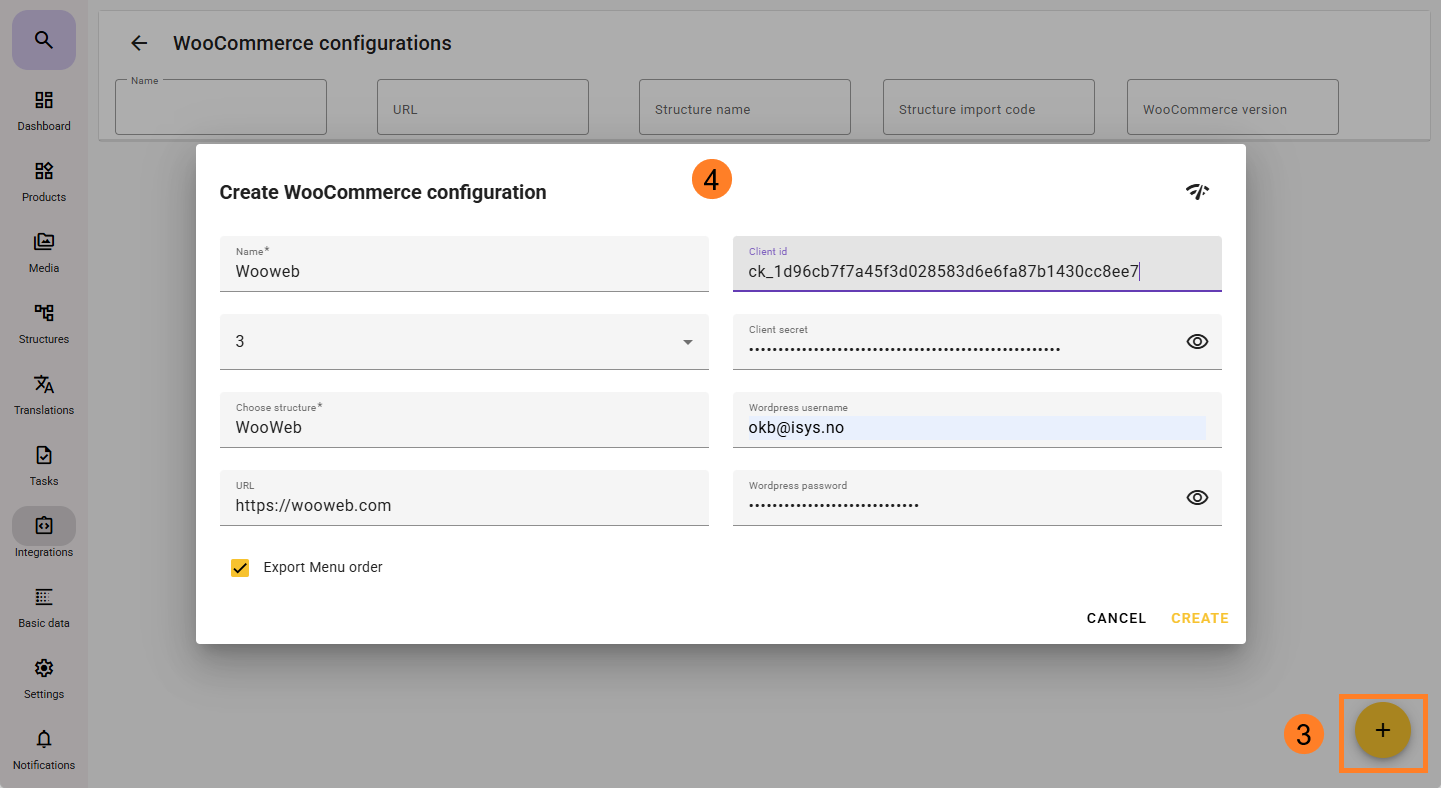Open the search icon in sidebar

pyautogui.click(x=43, y=40)
